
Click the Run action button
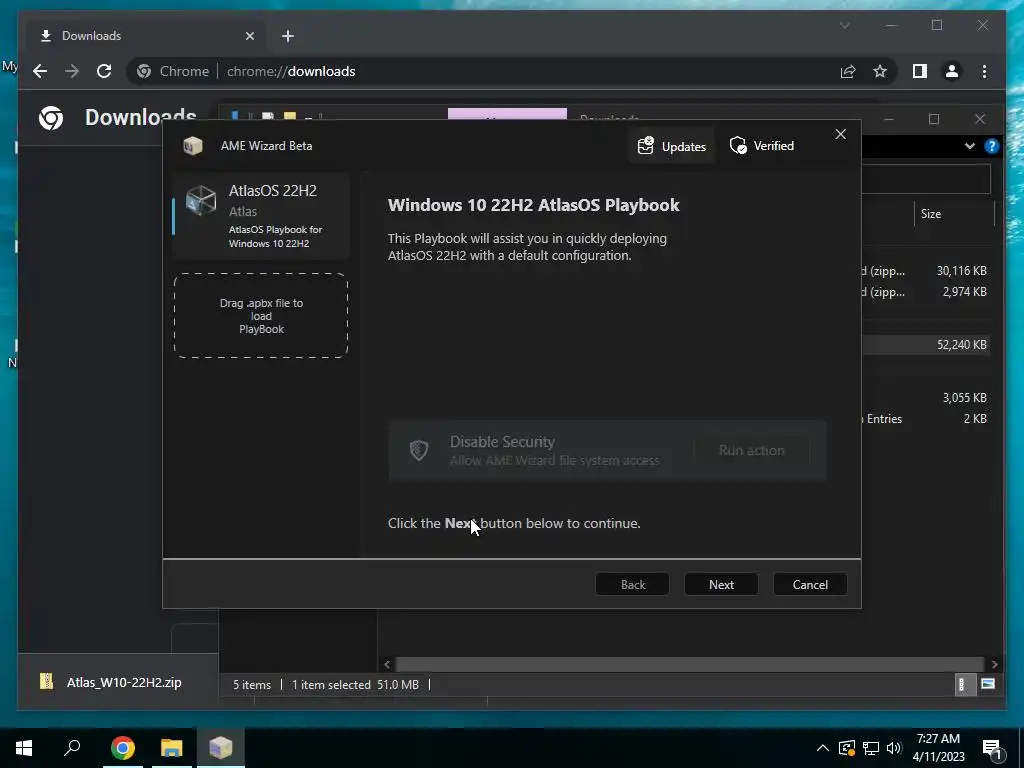pos(752,450)
